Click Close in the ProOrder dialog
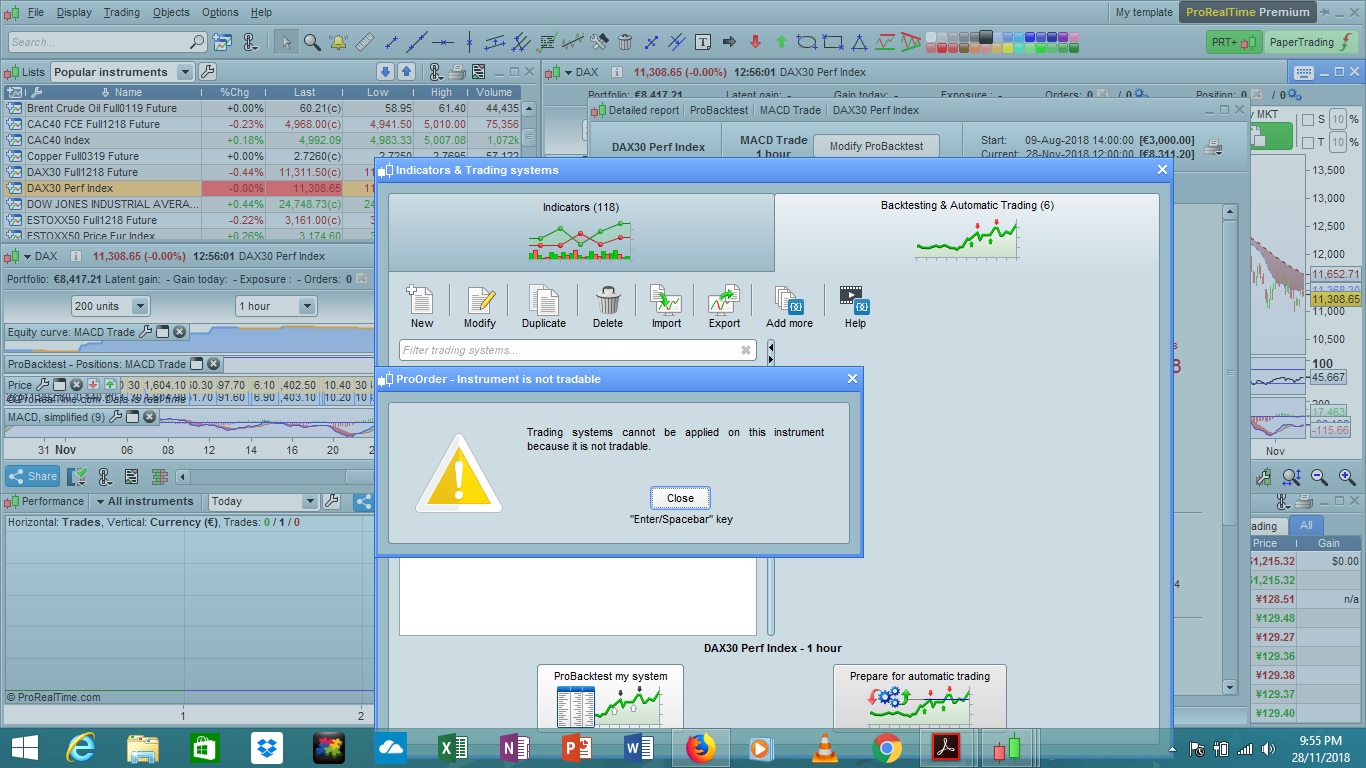The width and height of the screenshot is (1366, 768). point(680,498)
